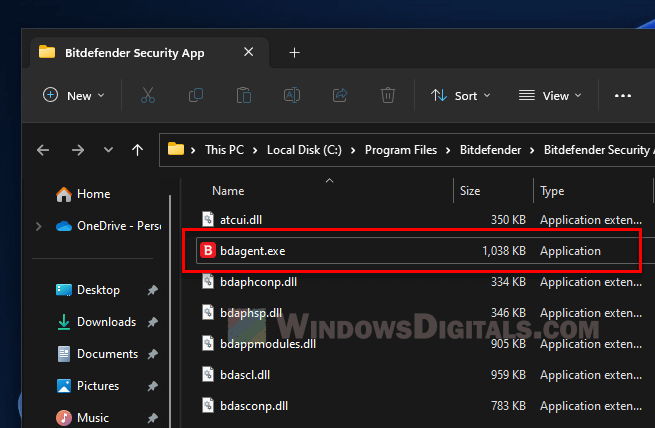The width and height of the screenshot is (655, 428).
Task: Click the bdaphconp.dll file icon
Action: click(208, 281)
